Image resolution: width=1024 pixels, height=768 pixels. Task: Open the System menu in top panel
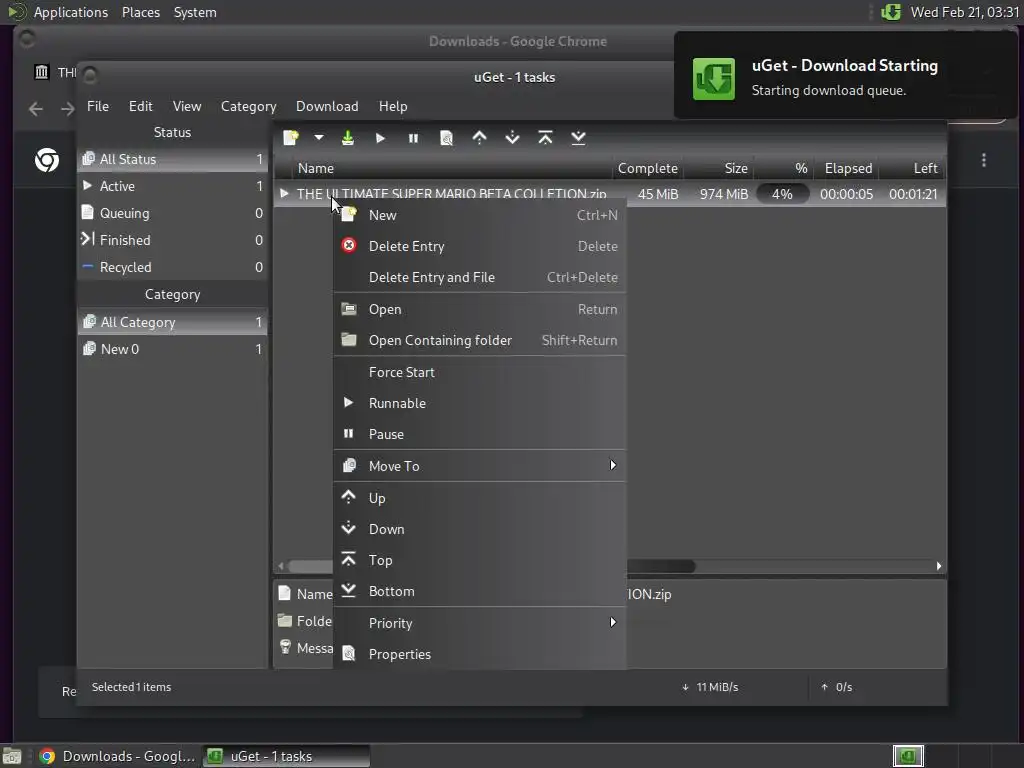click(195, 12)
